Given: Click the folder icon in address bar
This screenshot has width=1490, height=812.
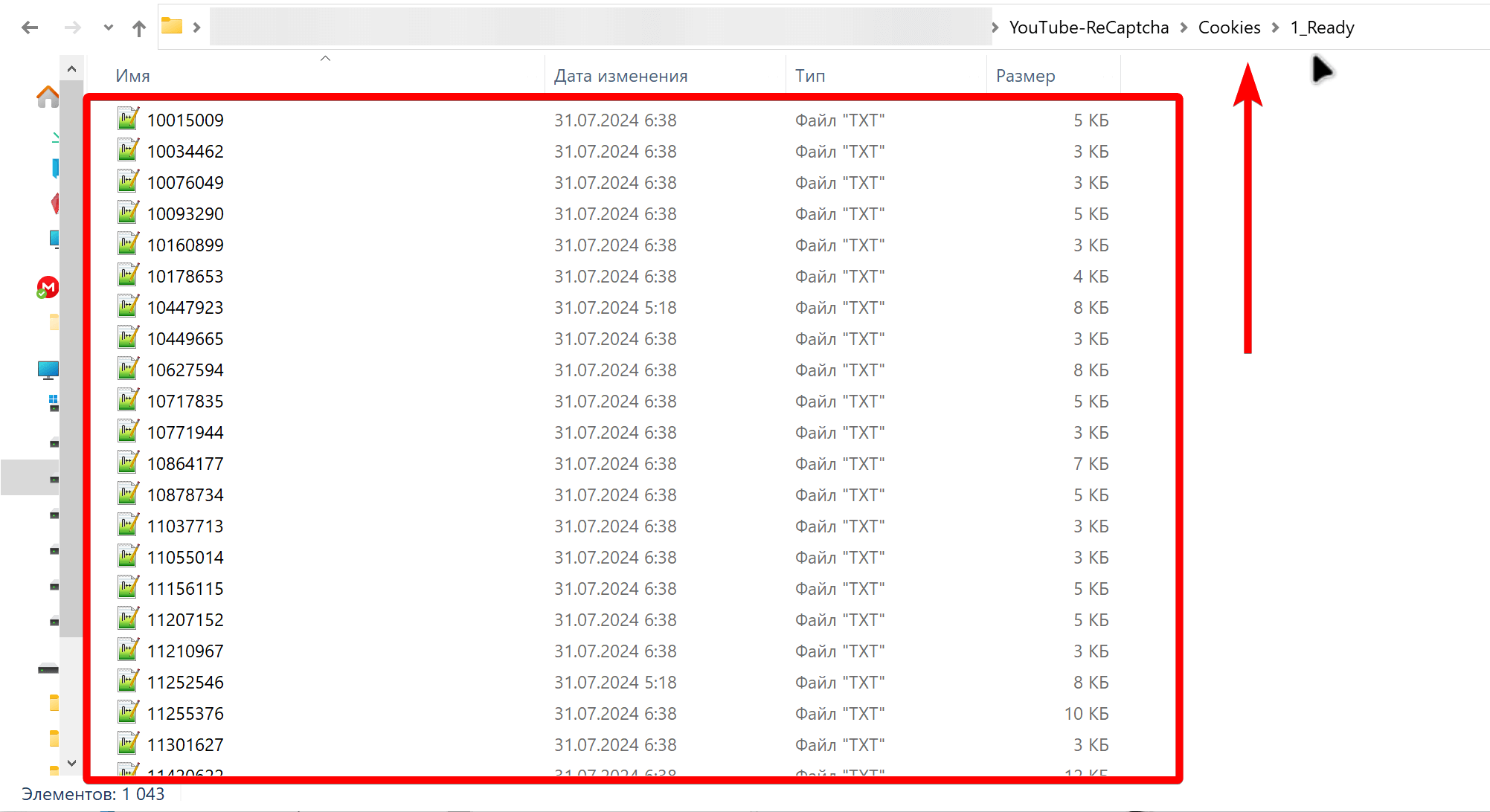Looking at the screenshot, I should coord(172,27).
